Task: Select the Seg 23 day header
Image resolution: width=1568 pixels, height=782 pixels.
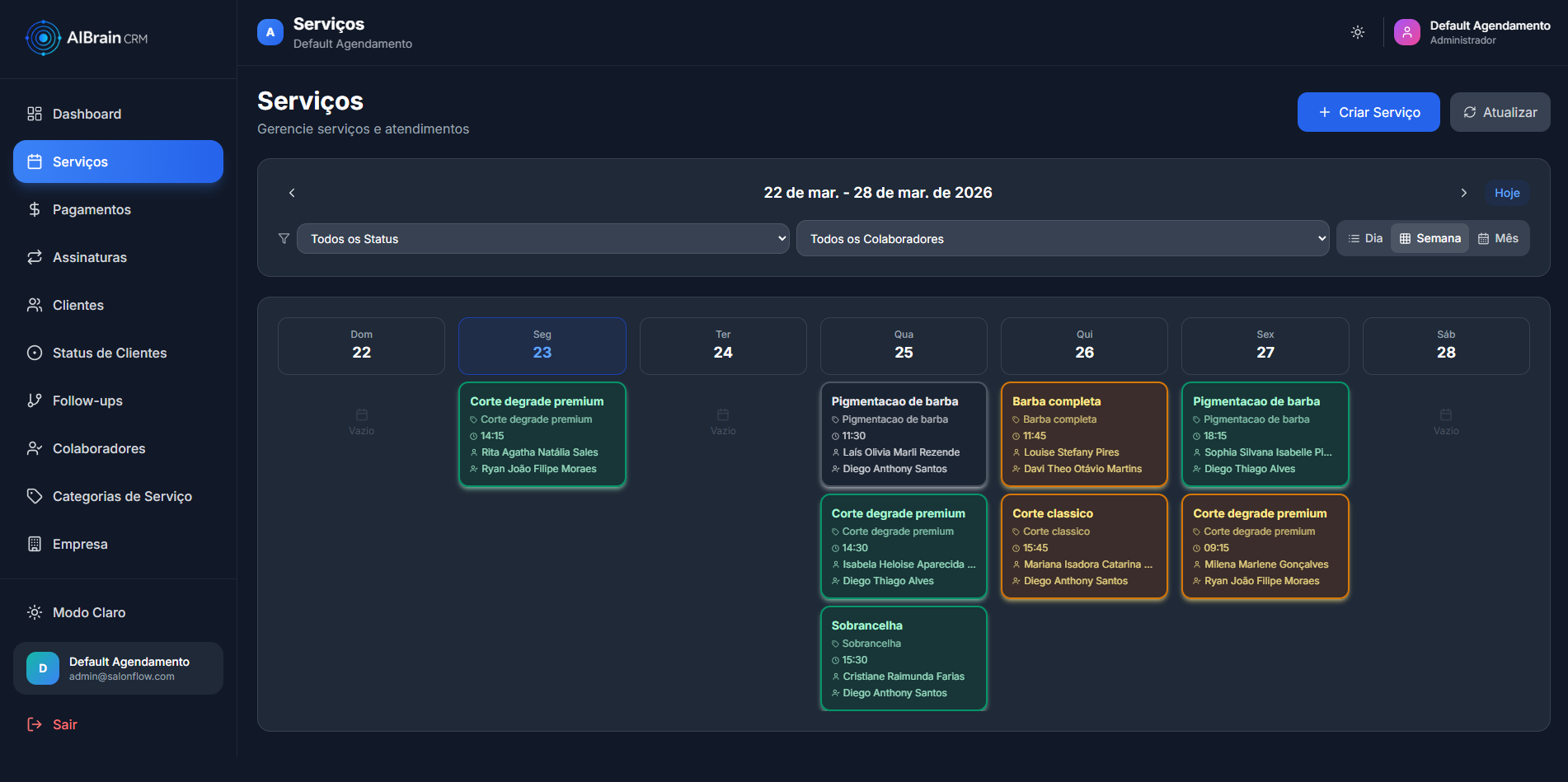Action: pos(542,346)
